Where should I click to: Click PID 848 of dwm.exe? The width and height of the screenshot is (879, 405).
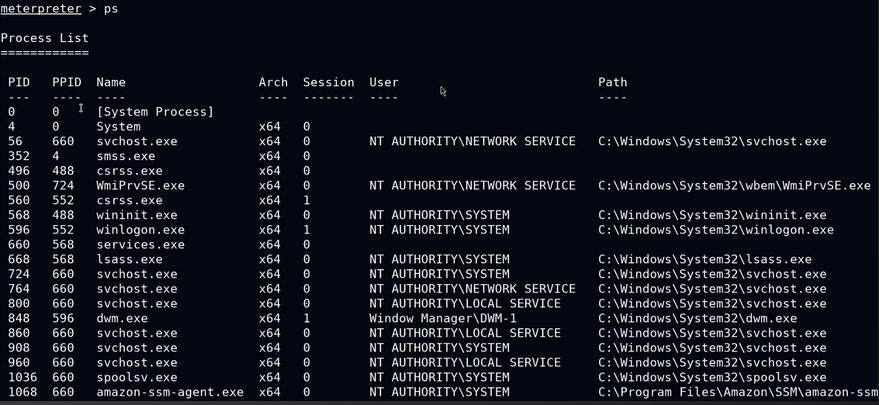point(19,318)
